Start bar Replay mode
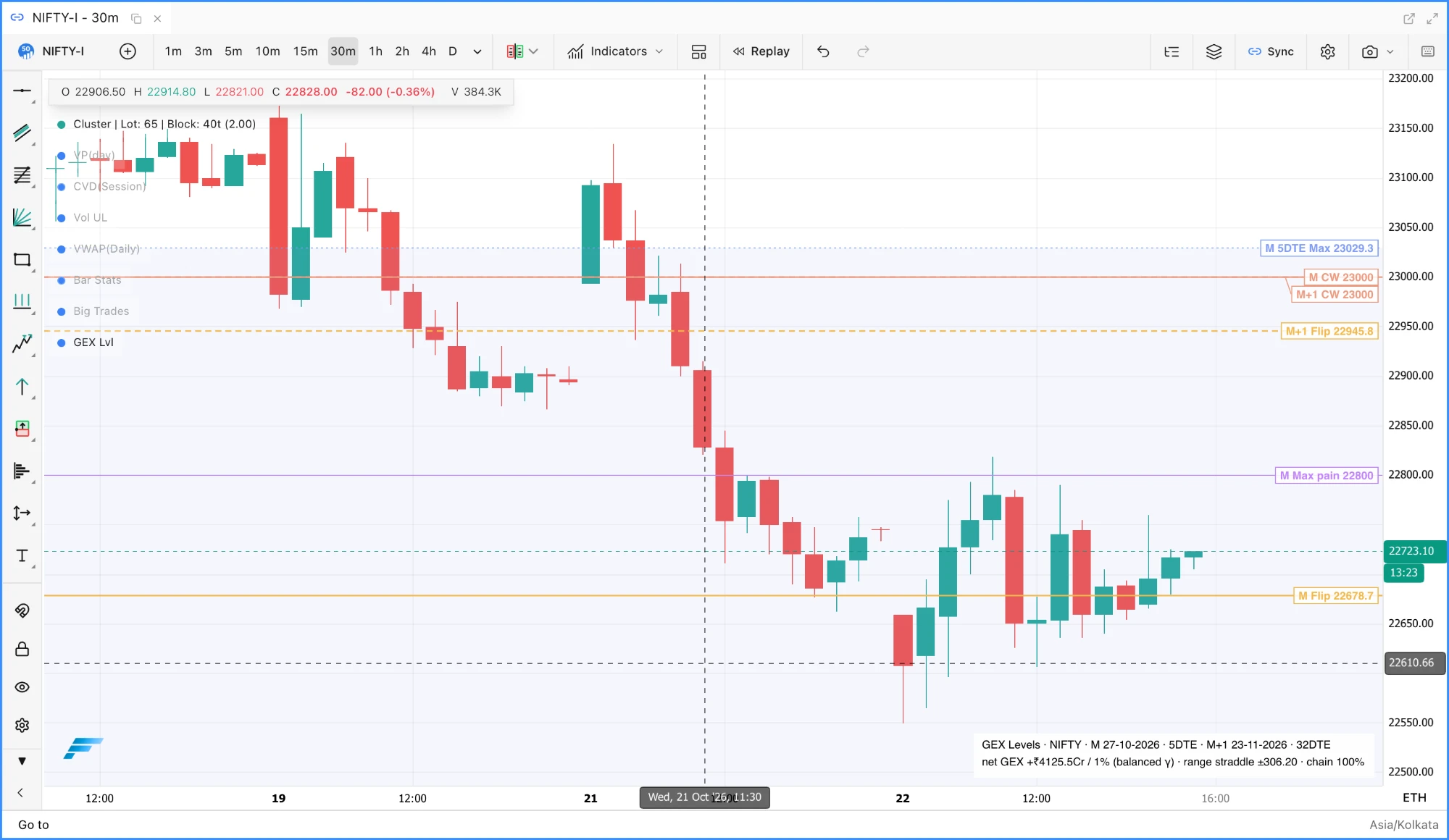 (761, 51)
